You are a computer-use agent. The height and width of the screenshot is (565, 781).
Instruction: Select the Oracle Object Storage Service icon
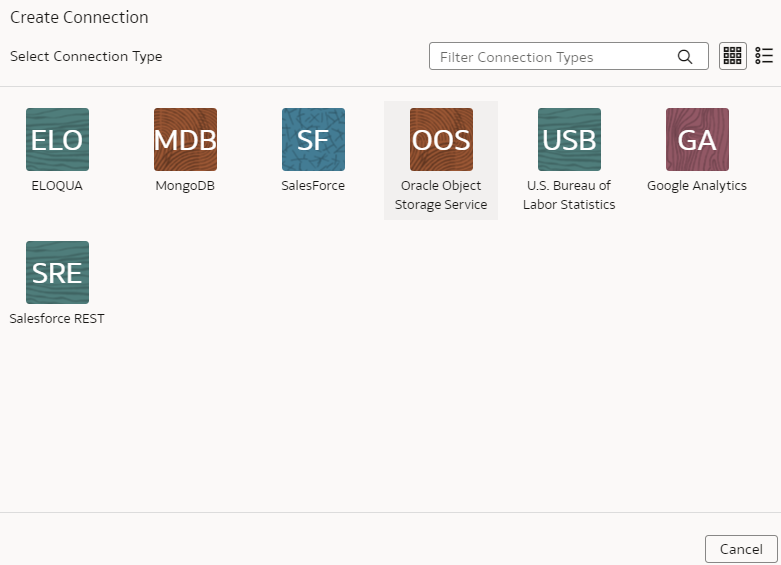(x=441, y=140)
